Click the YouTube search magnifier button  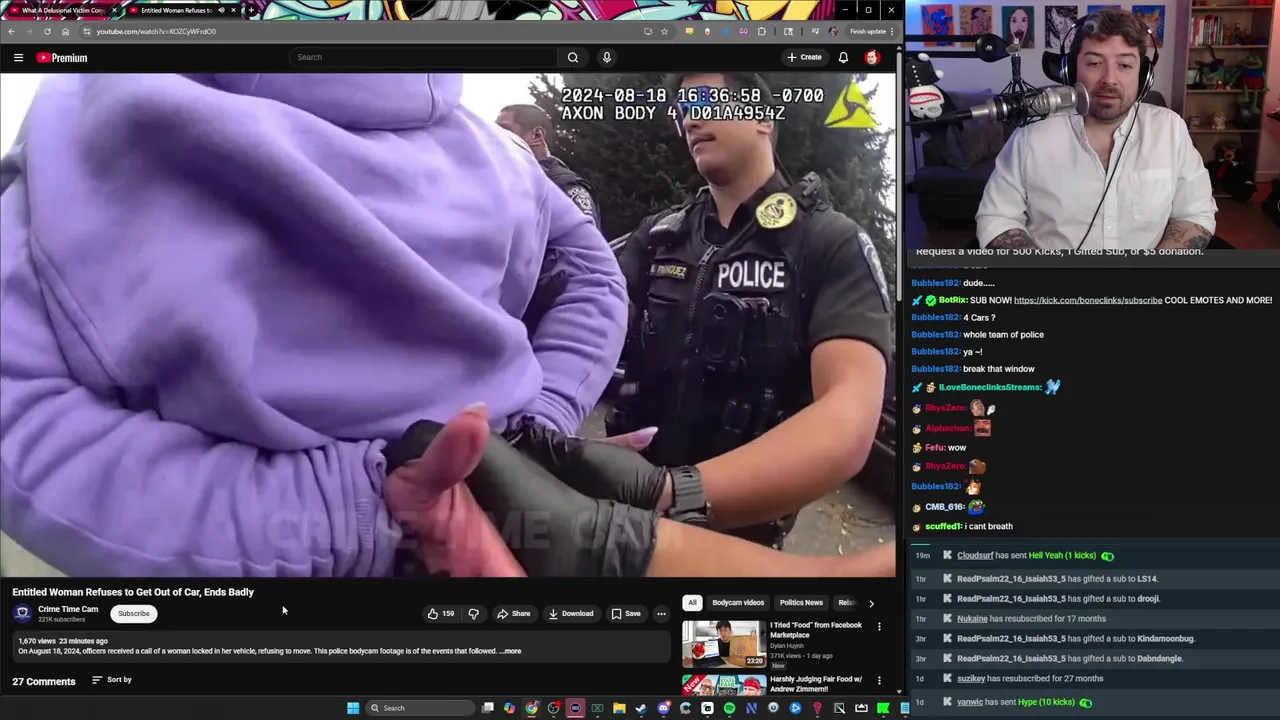573,57
